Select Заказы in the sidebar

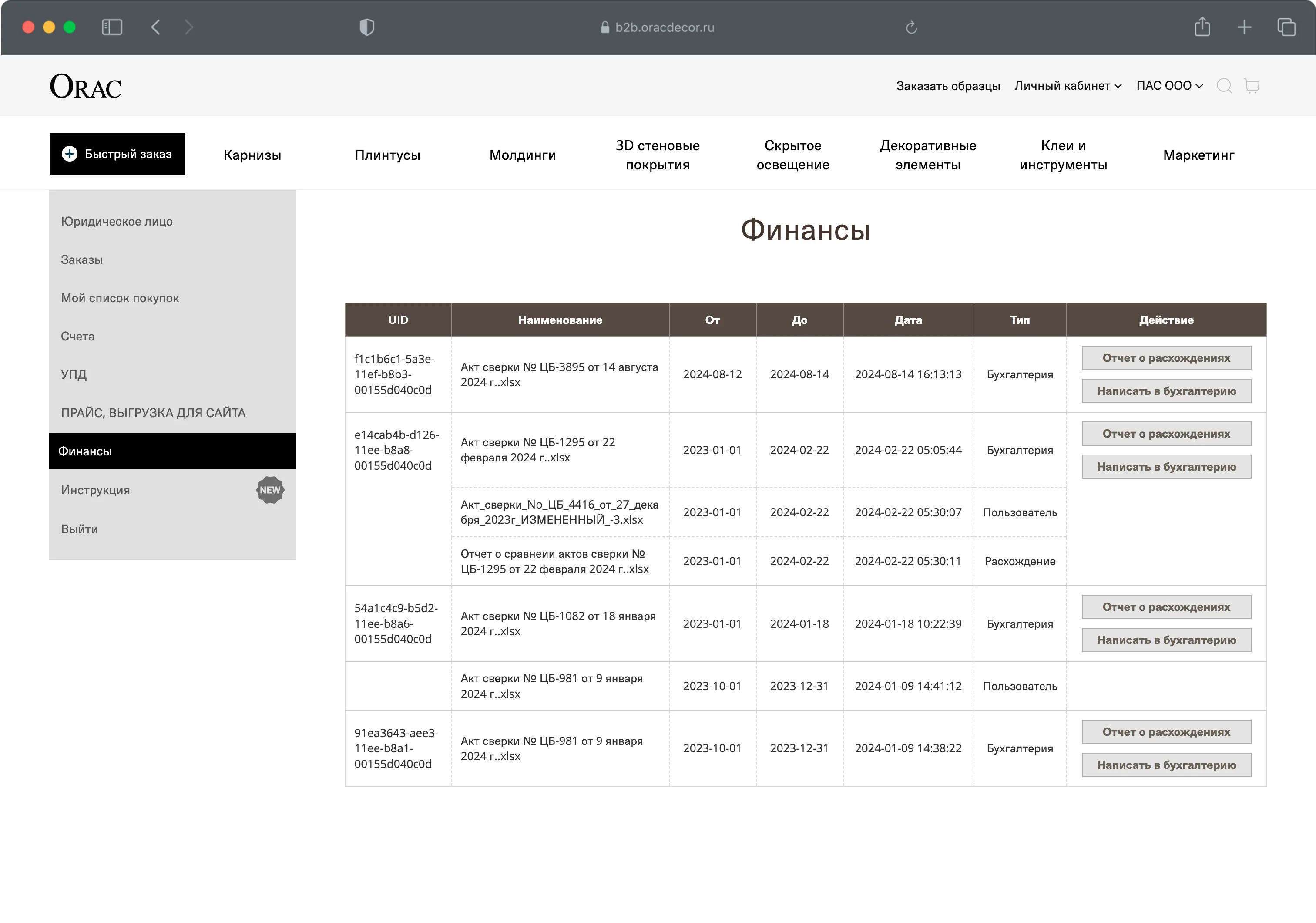[82, 259]
